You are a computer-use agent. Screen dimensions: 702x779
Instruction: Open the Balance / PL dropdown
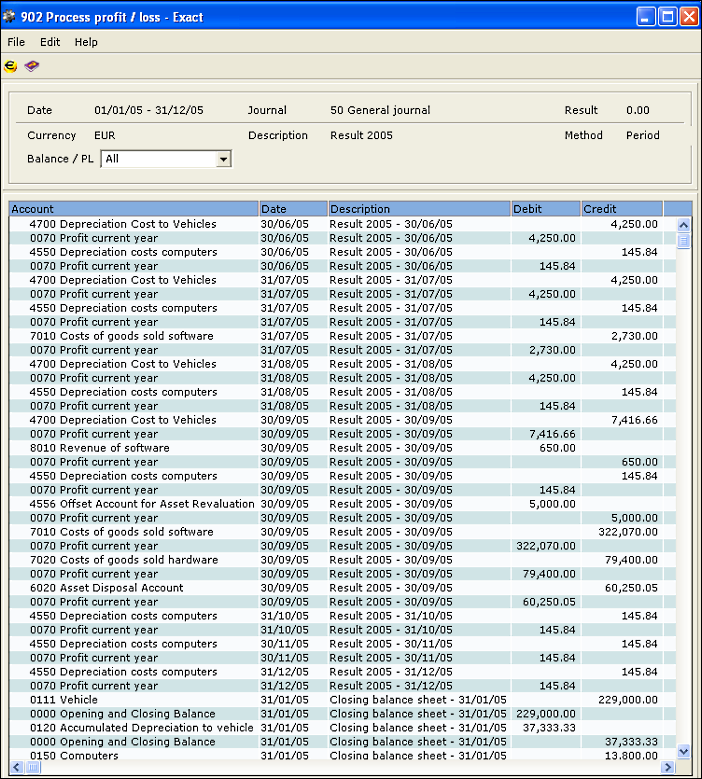(224, 159)
